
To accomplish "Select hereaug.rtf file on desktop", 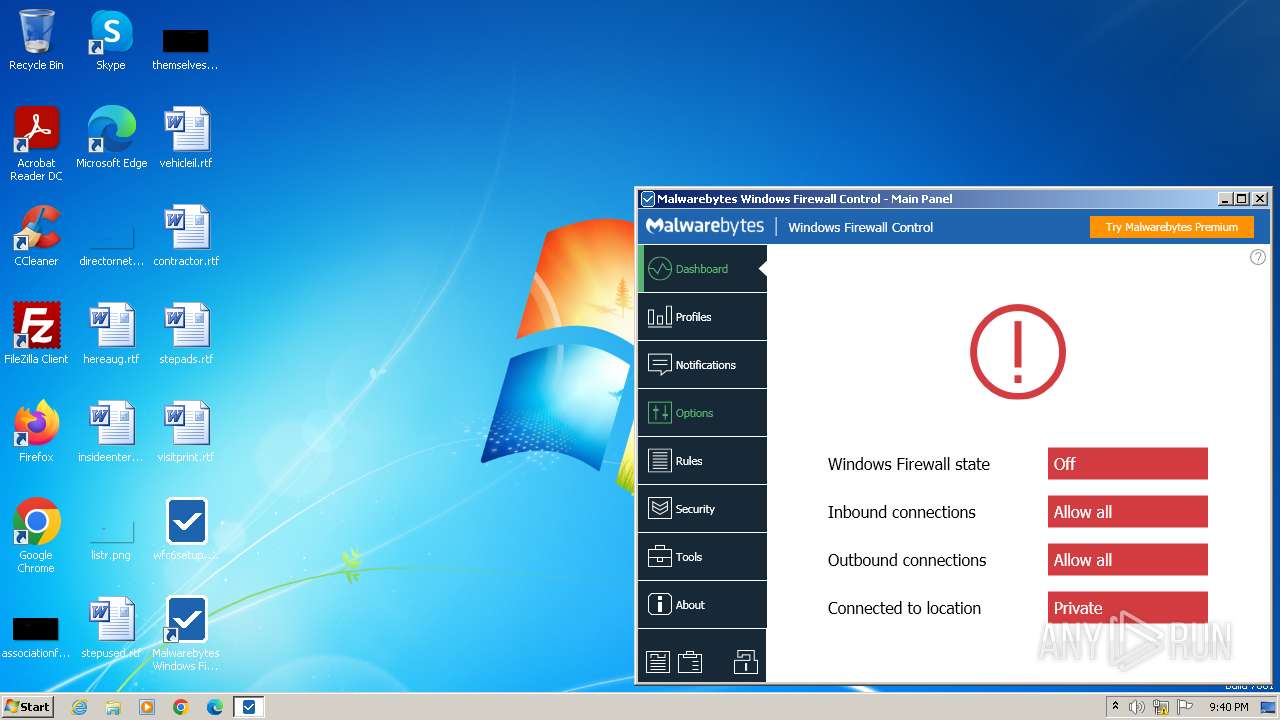I will pyautogui.click(x=111, y=334).
